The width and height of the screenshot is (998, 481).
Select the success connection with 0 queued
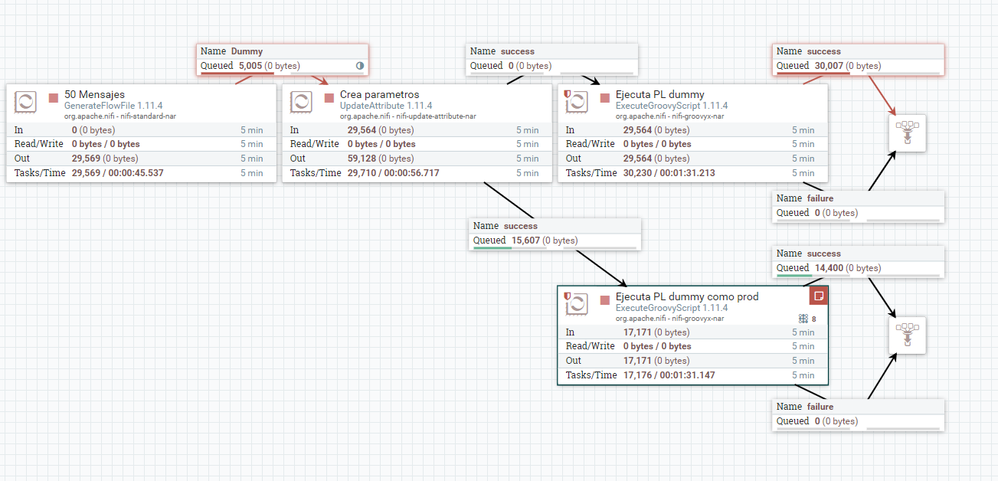coord(552,59)
